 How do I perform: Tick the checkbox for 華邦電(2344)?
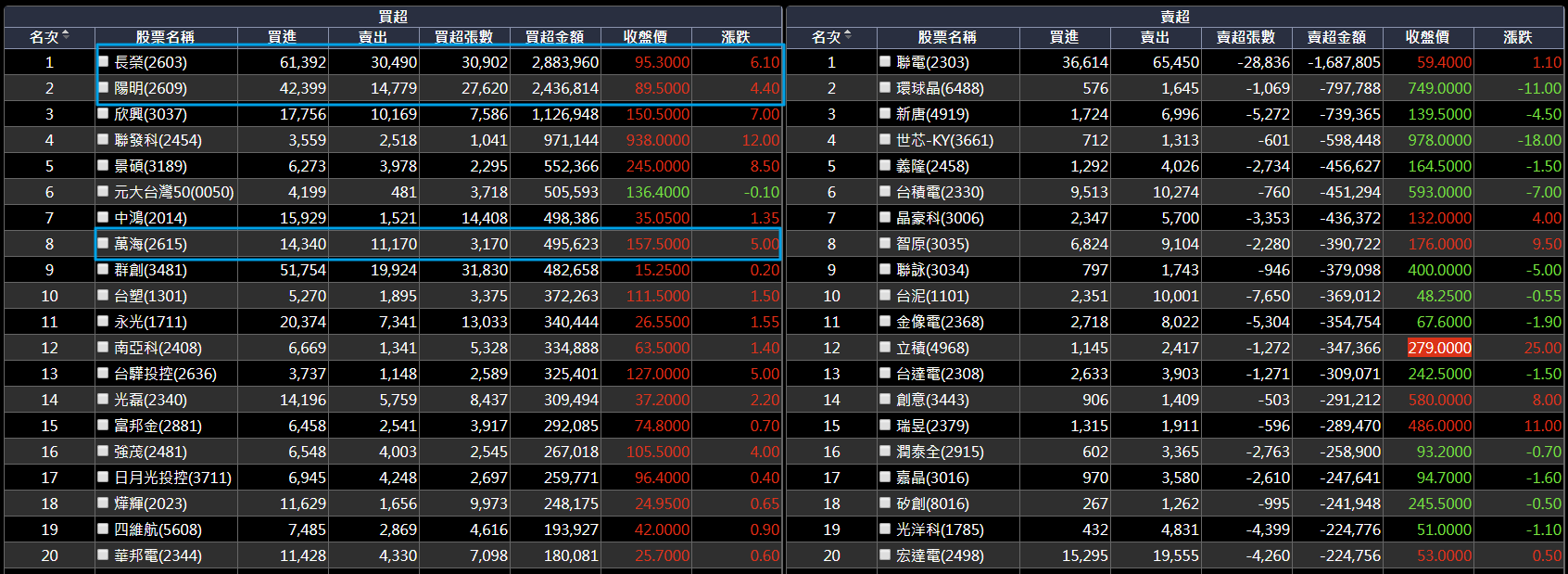click(x=104, y=555)
